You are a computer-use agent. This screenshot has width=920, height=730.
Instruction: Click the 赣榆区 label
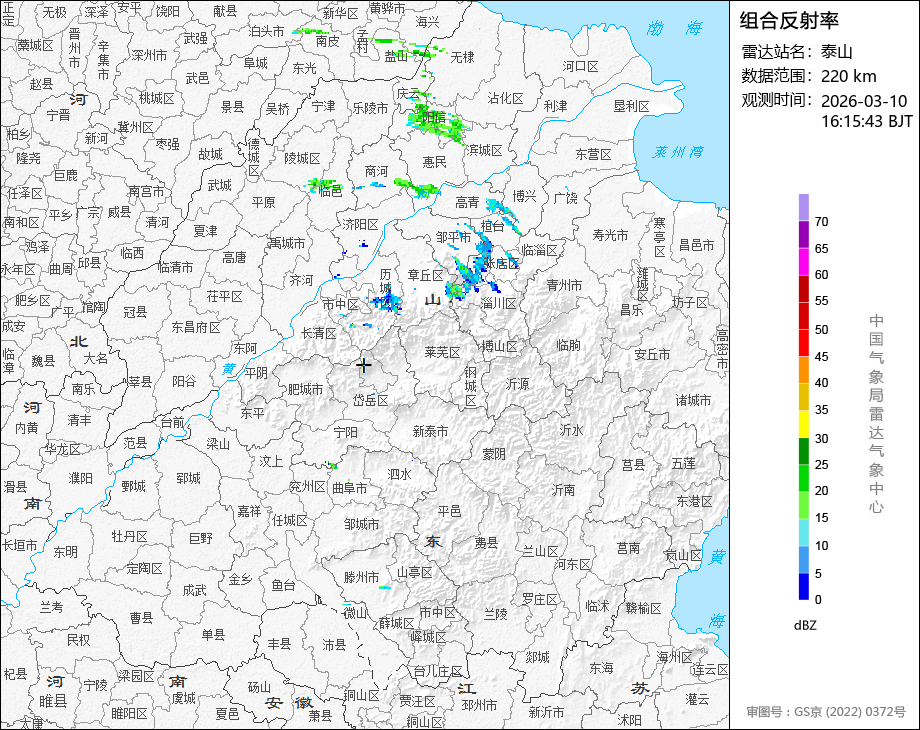[643, 608]
